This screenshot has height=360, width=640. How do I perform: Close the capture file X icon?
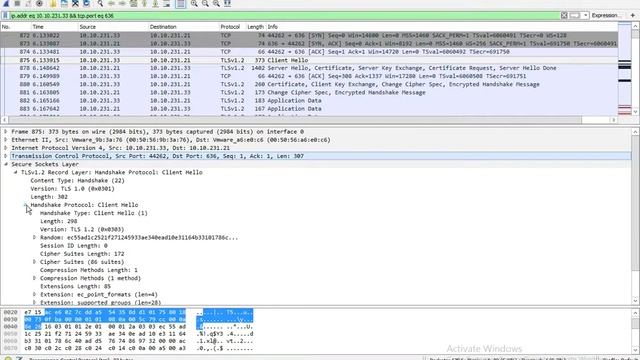pyautogui.click(x=75, y=3)
